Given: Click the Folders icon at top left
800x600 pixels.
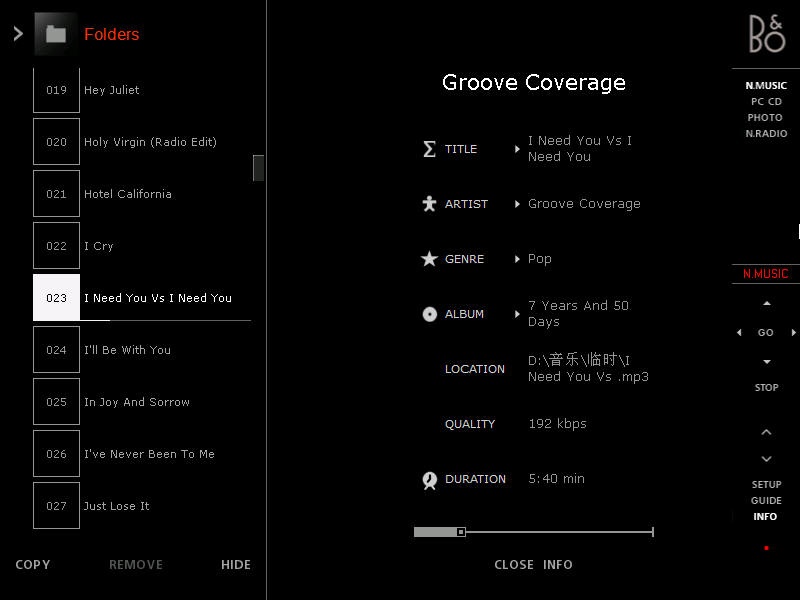Looking at the screenshot, I should point(56,34).
